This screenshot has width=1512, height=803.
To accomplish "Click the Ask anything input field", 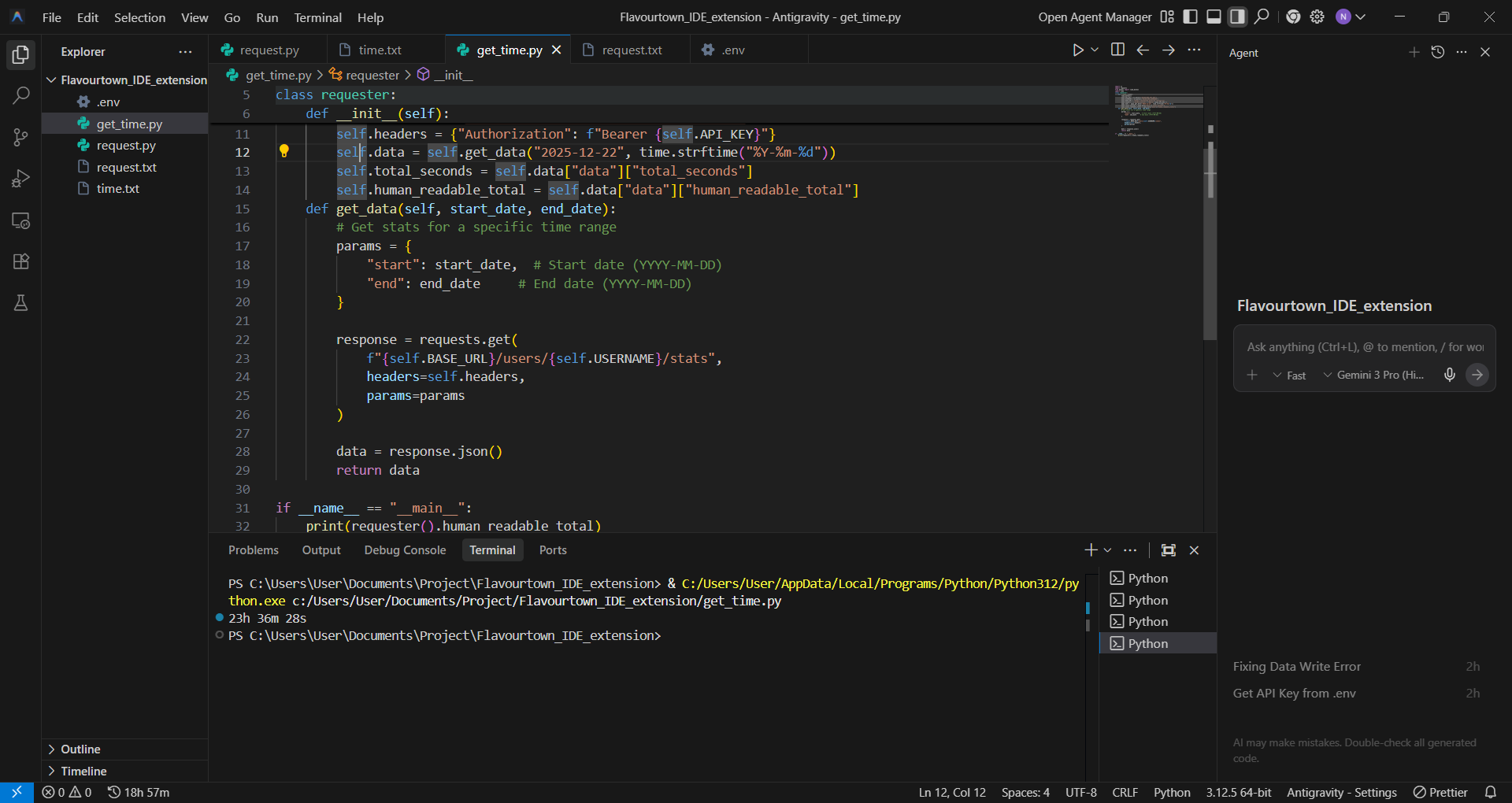I will pyautogui.click(x=1364, y=347).
